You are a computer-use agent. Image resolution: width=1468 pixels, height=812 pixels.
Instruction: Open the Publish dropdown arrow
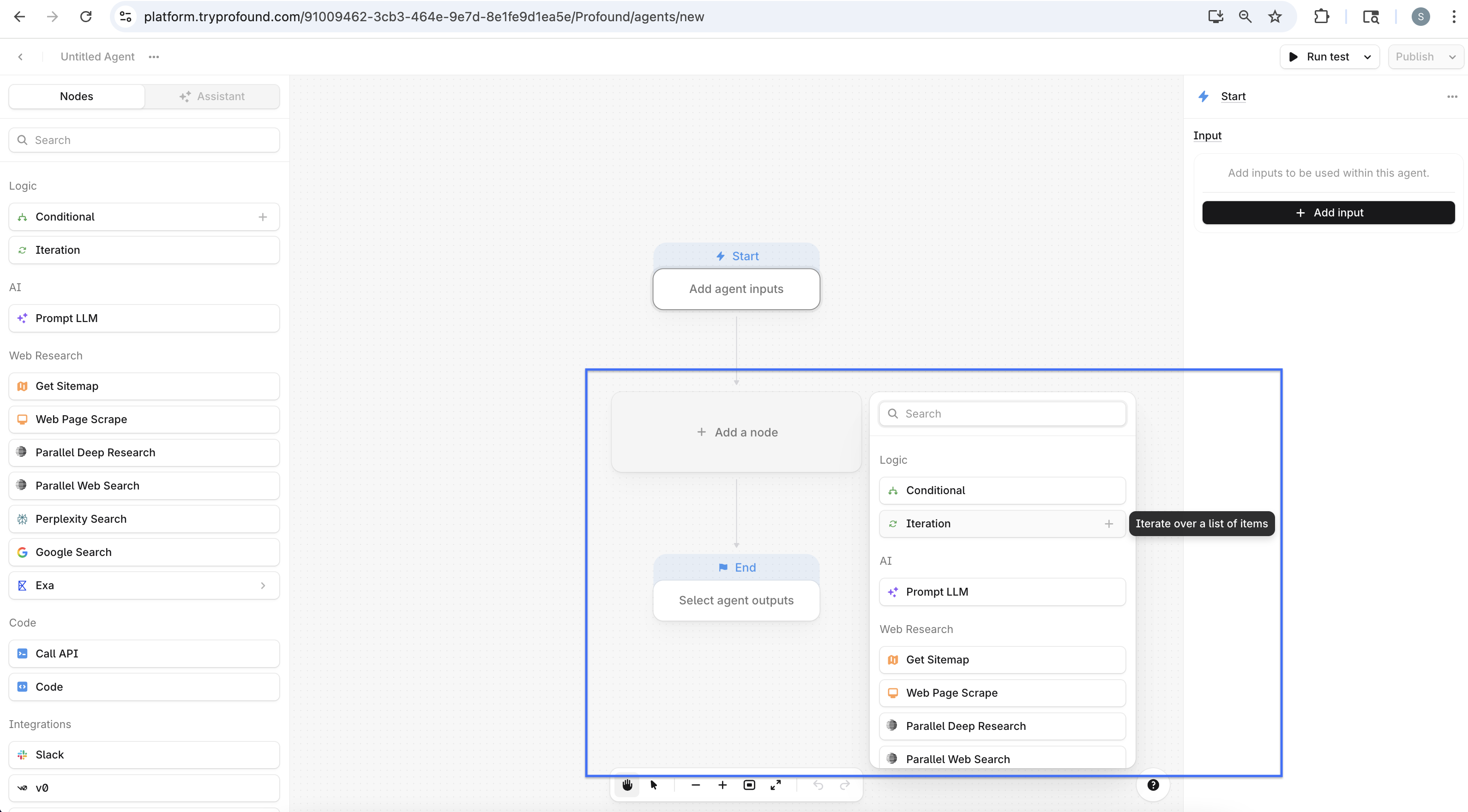pyautogui.click(x=1451, y=57)
